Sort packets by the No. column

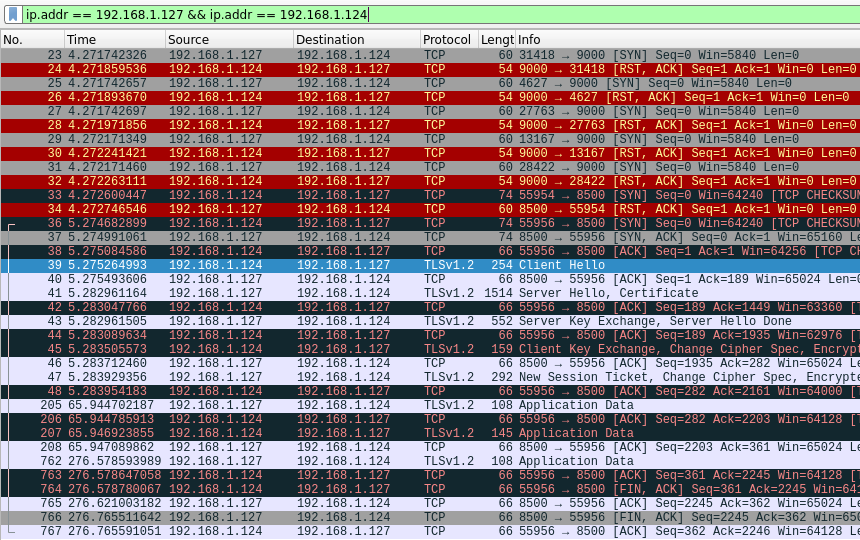30,39
